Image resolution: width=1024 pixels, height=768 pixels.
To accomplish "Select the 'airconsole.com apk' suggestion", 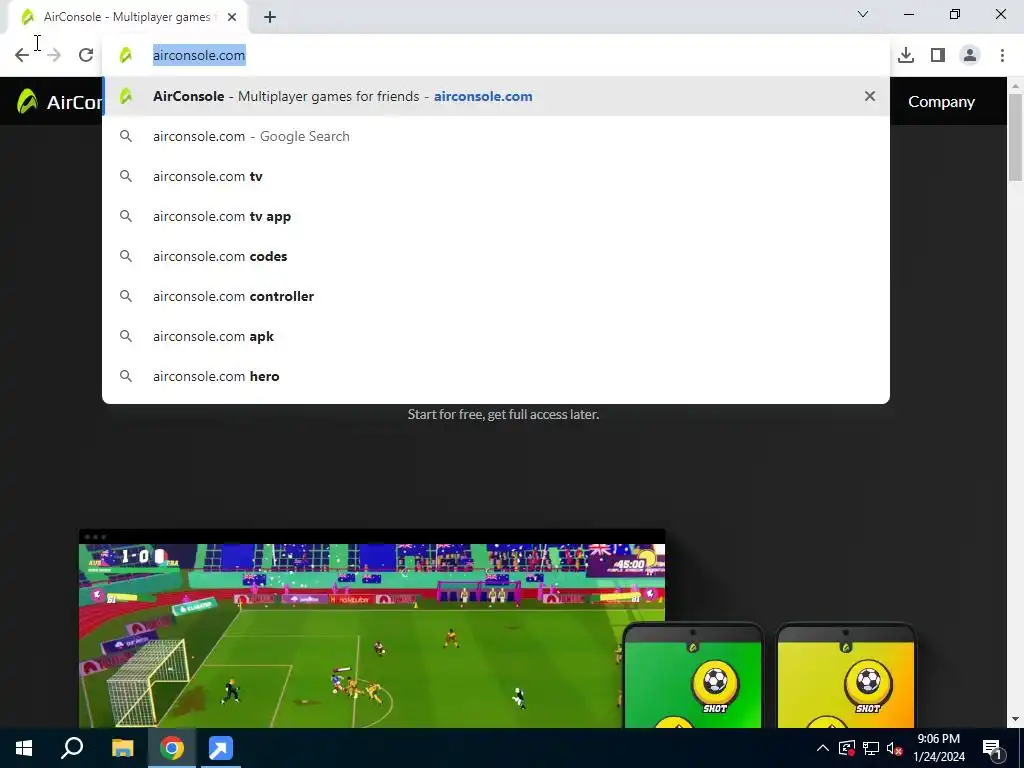I will point(496,336).
